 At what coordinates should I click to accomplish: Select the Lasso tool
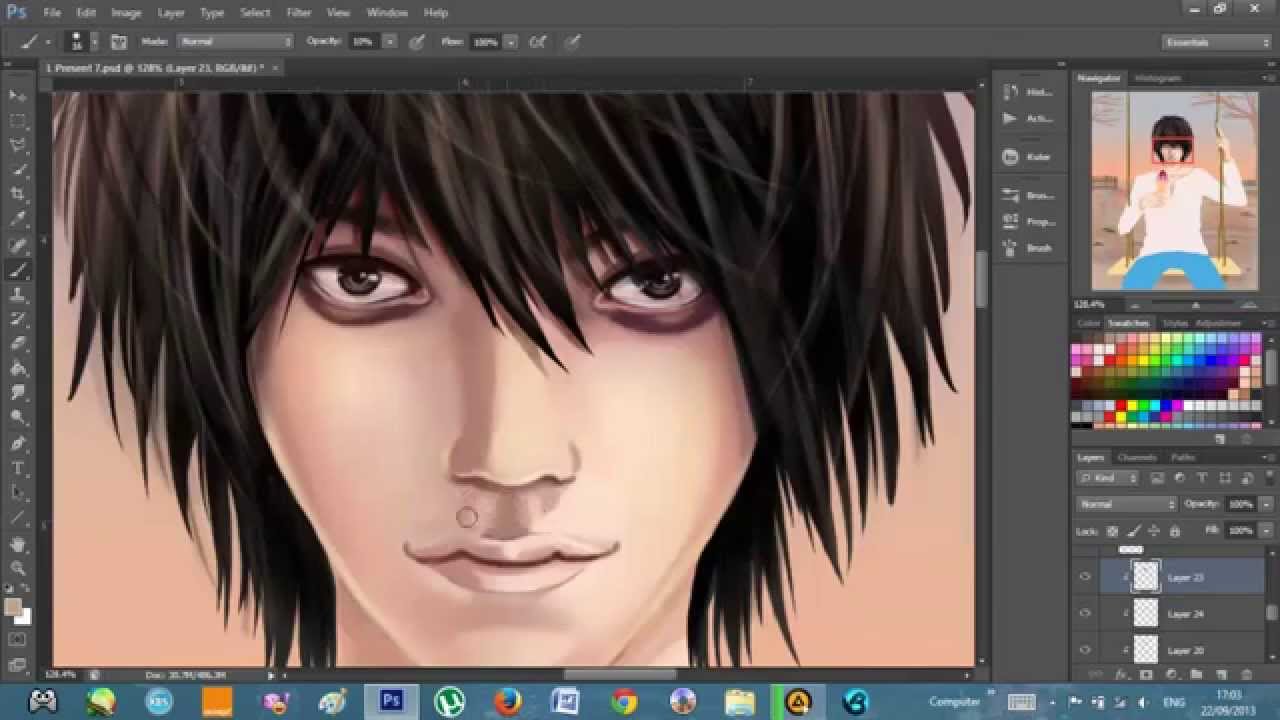click(18, 146)
